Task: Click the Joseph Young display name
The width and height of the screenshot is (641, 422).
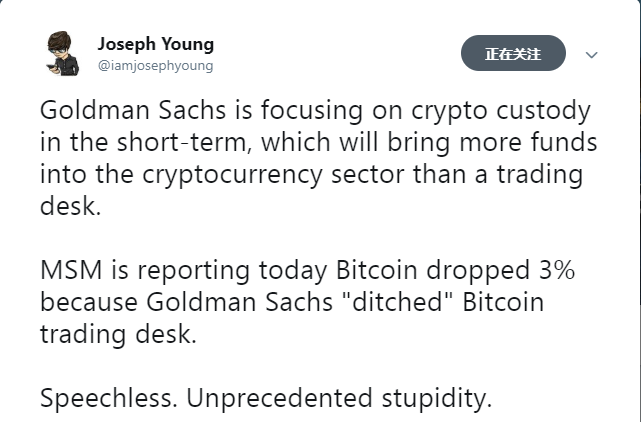Action: [156, 44]
